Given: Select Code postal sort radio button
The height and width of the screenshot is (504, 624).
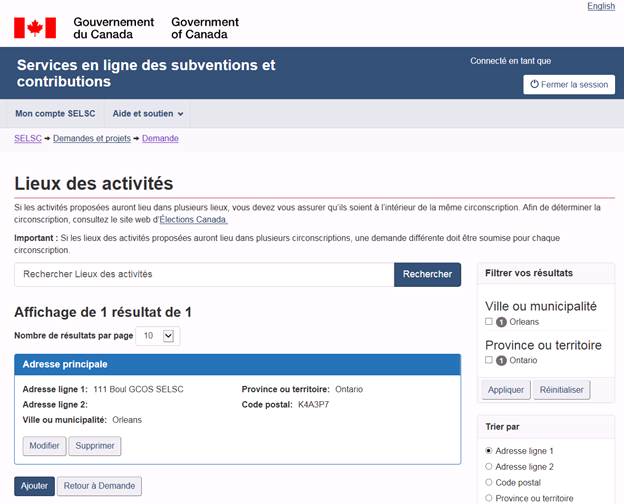Looking at the screenshot, I should click(489, 482).
